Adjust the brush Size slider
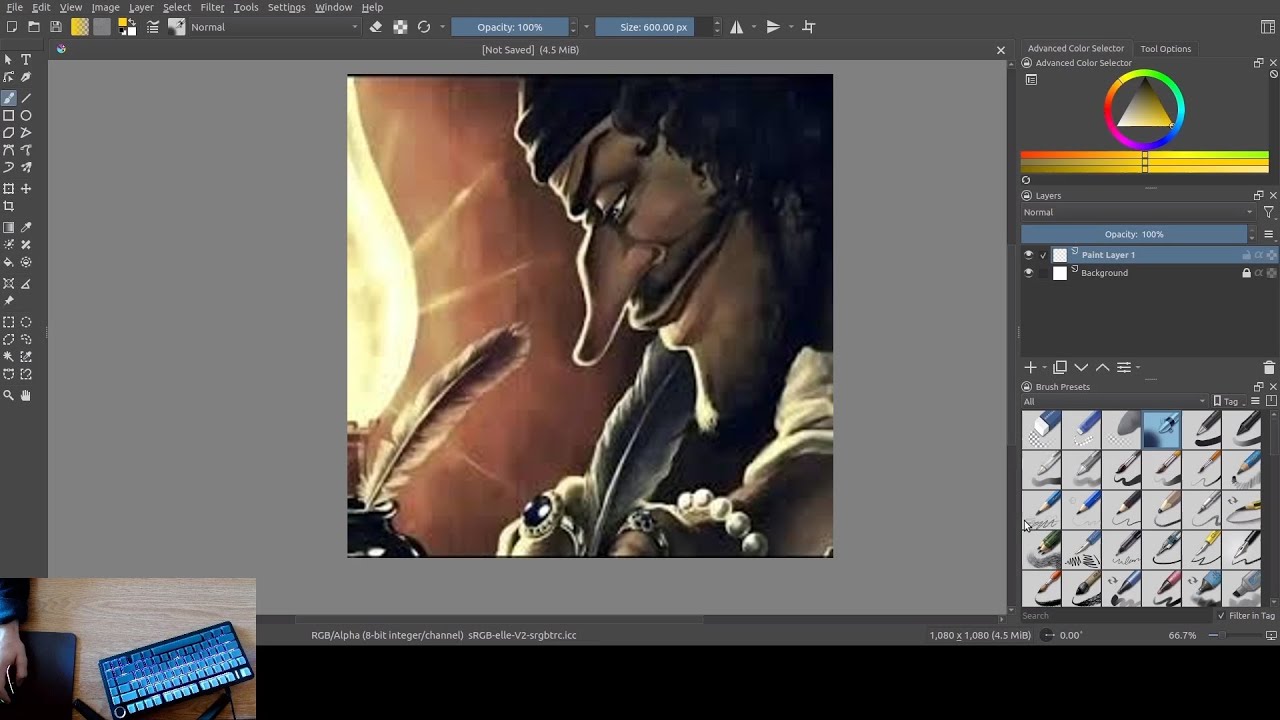Screen dimensions: 1280x720 point(653,27)
